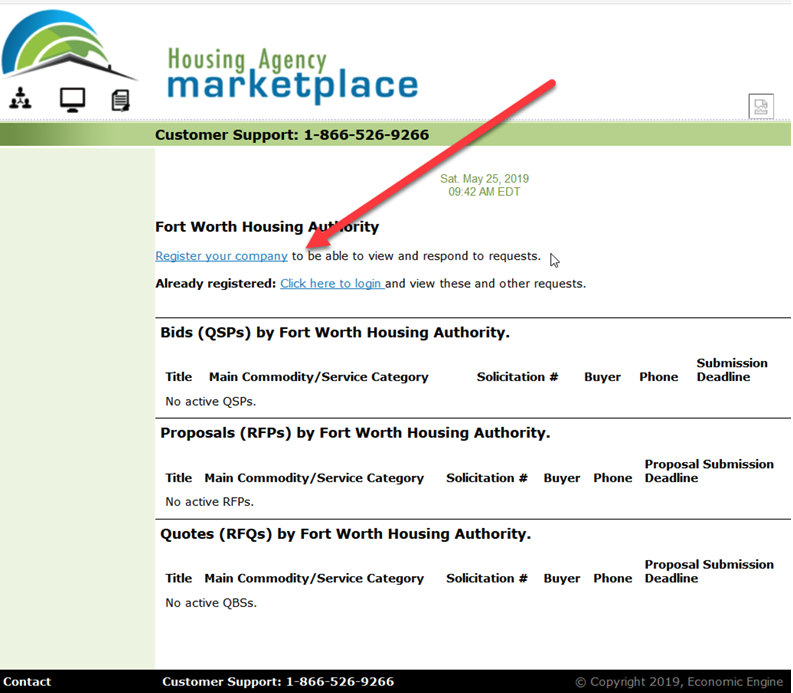The image size is (793, 693).
Task: Click the Housing Agency Marketplace logo
Action: [292, 74]
